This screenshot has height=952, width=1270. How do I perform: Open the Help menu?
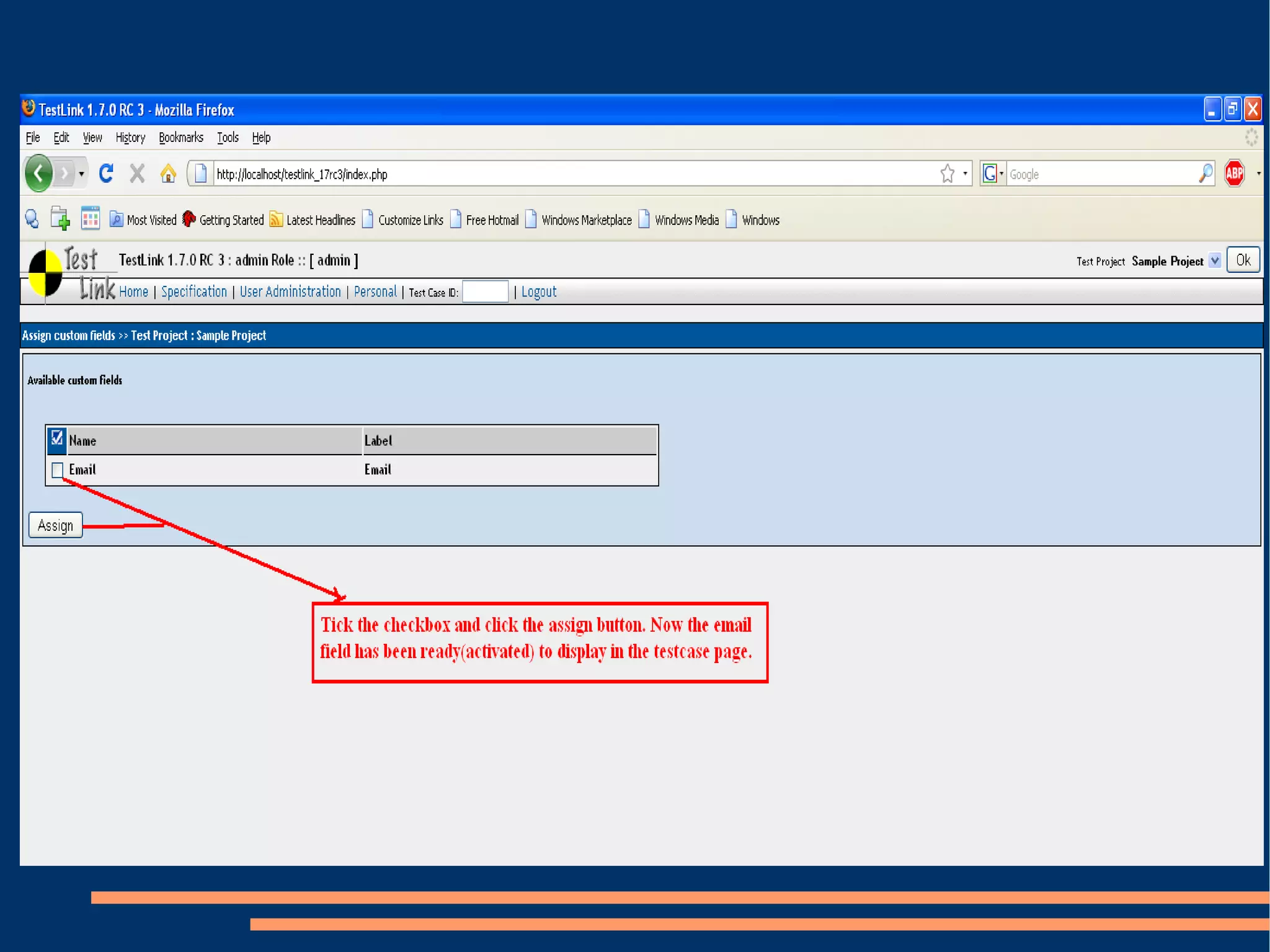(x=261, y=138)
